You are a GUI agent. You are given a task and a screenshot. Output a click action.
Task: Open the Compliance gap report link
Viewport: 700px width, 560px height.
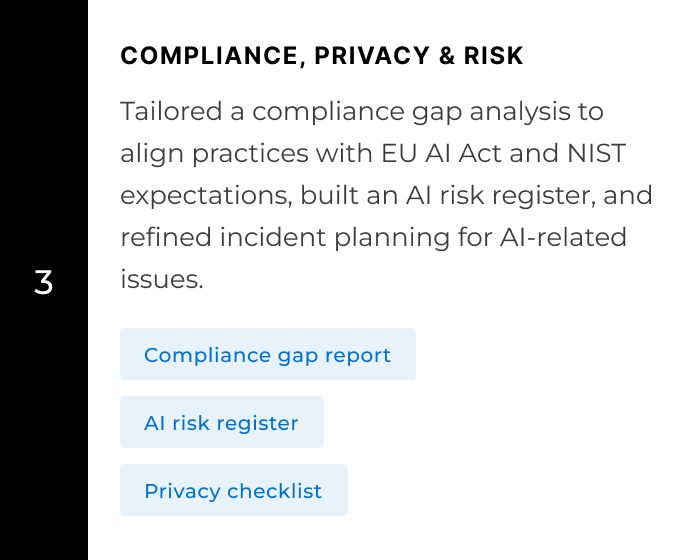[267, 355]
